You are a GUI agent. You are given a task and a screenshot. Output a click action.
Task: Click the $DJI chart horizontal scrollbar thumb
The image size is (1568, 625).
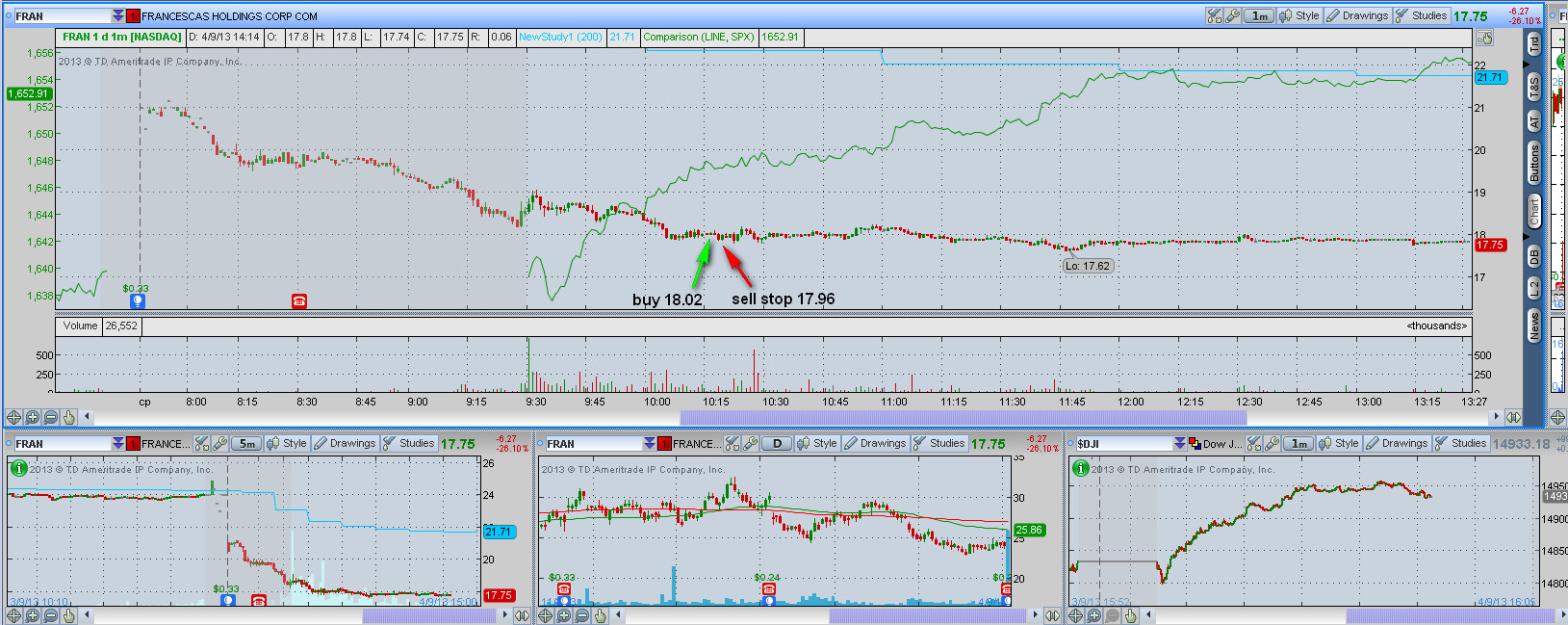click(1451, 615)
